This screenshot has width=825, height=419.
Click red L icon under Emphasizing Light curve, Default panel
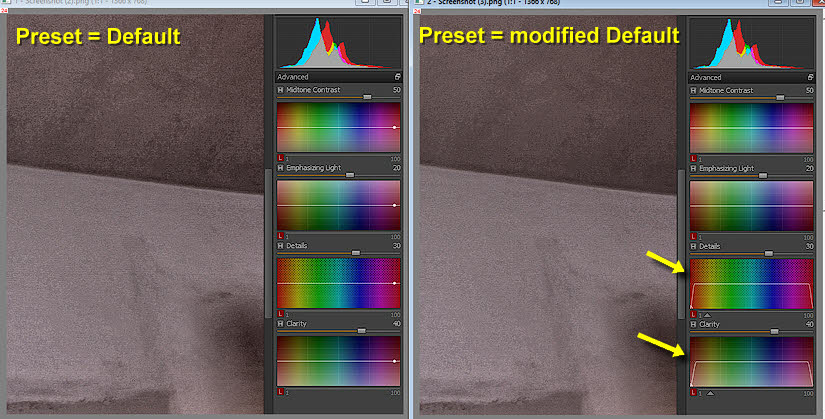281,236
